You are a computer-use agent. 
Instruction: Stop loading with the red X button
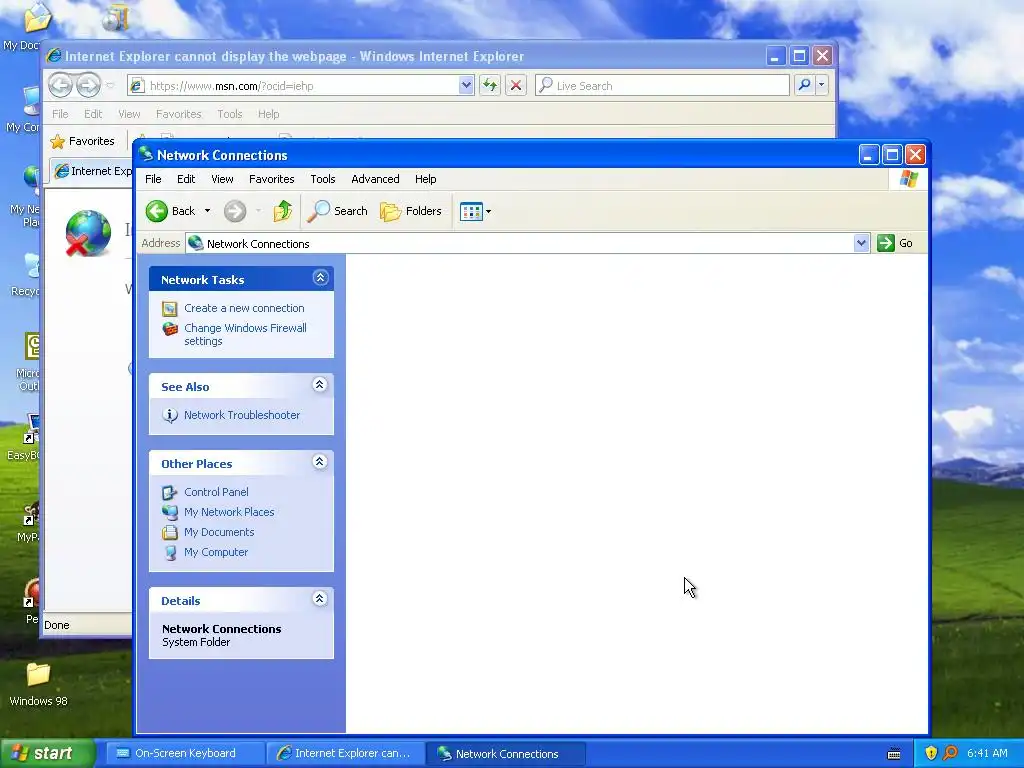coord(516,85)
